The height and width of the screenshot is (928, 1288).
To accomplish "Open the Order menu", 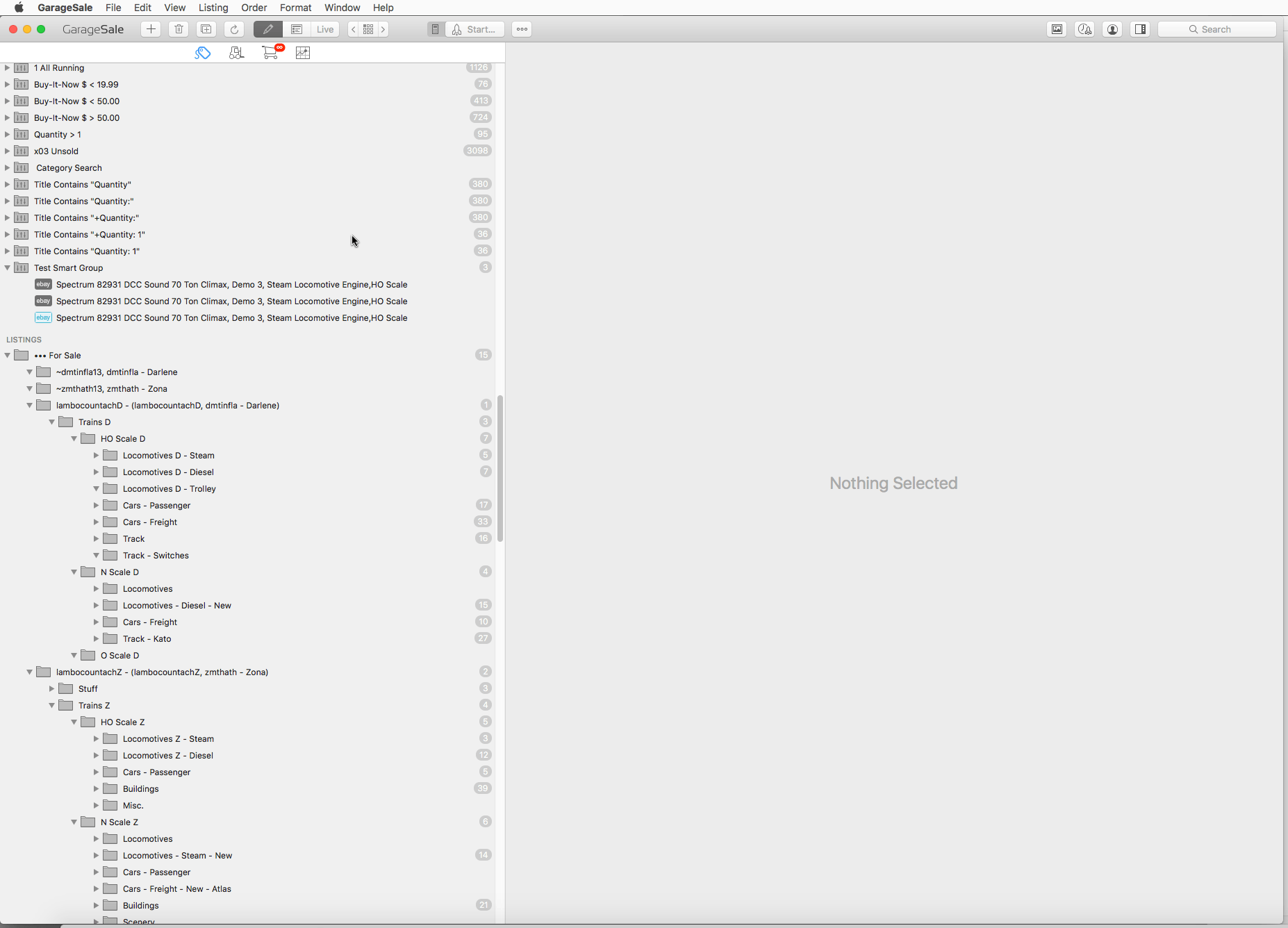I will tap(254, 8).
